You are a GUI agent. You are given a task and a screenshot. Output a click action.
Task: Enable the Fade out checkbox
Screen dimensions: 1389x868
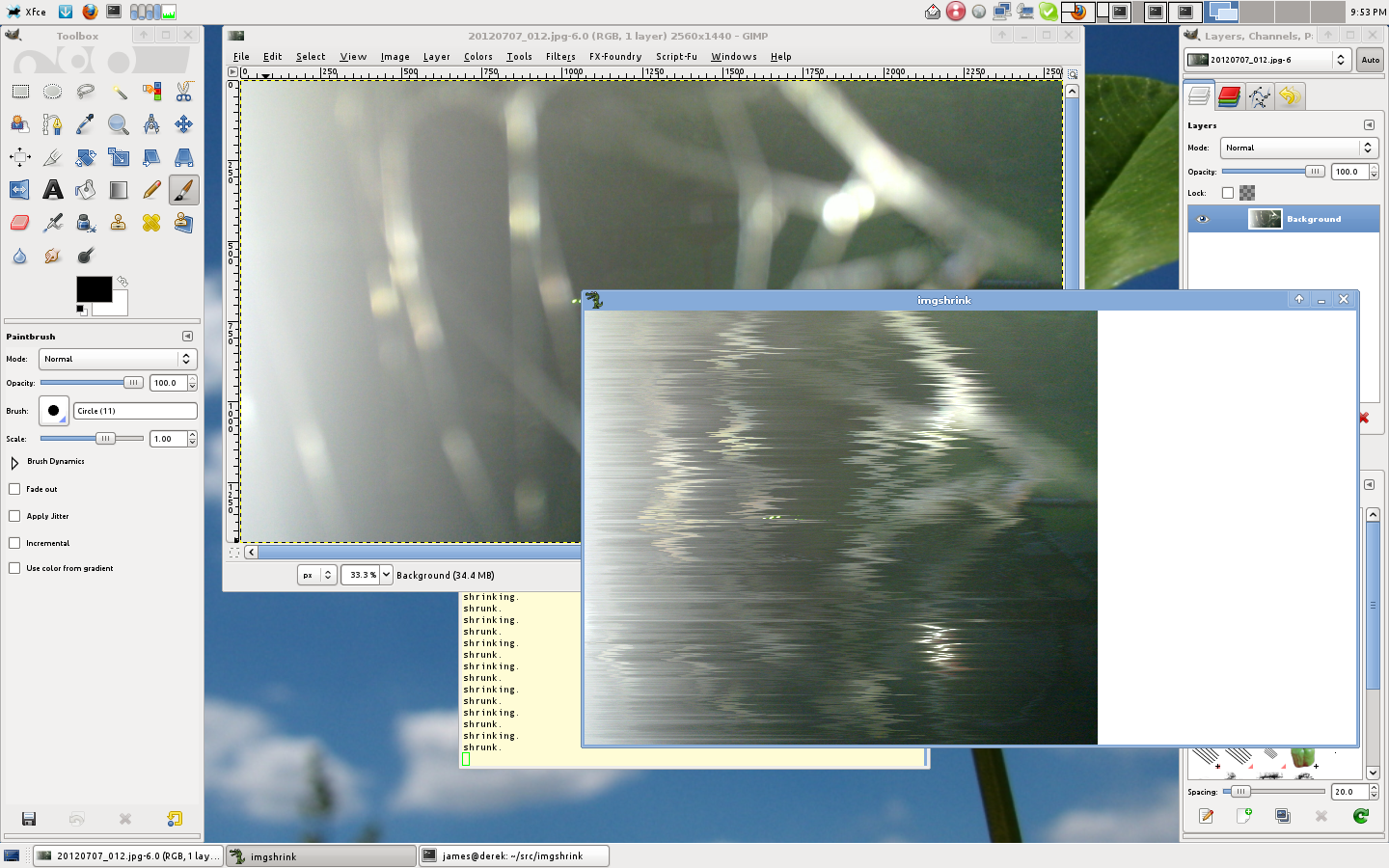pyautogui.click(x=14, y=489)
